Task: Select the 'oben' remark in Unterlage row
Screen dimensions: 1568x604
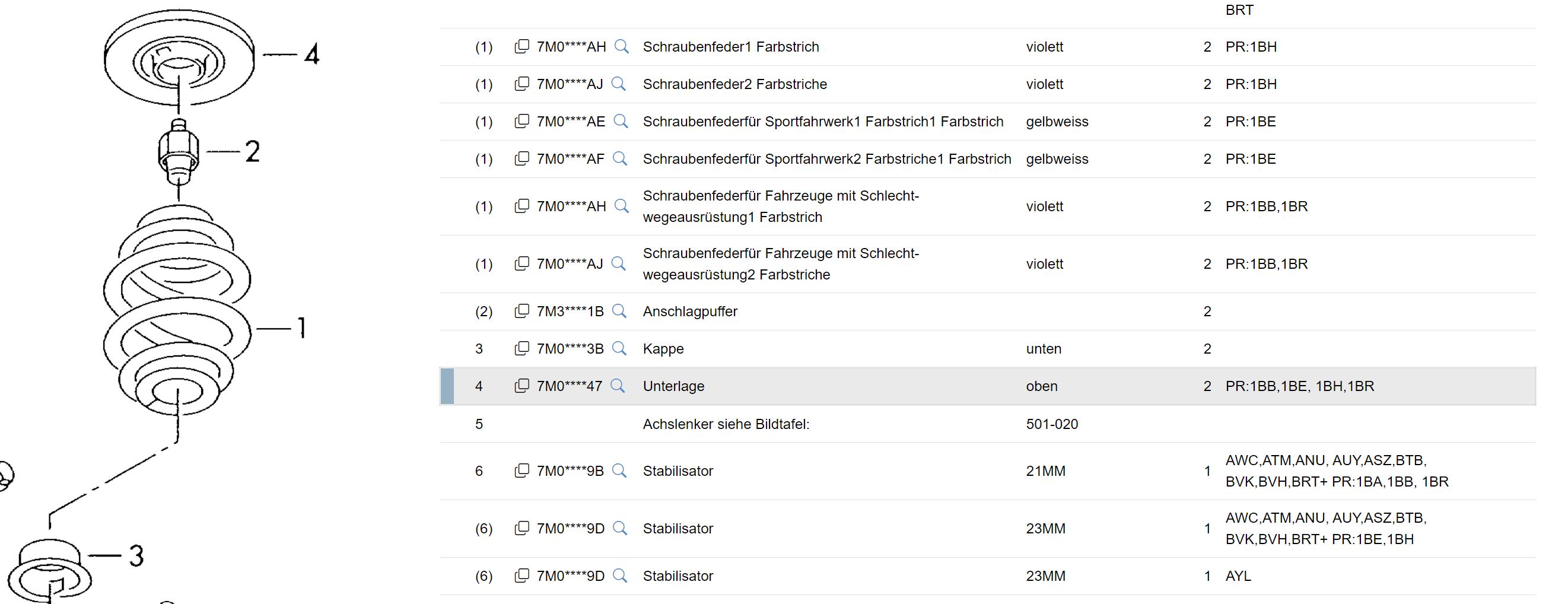Action: click(x=1042, y=387)
